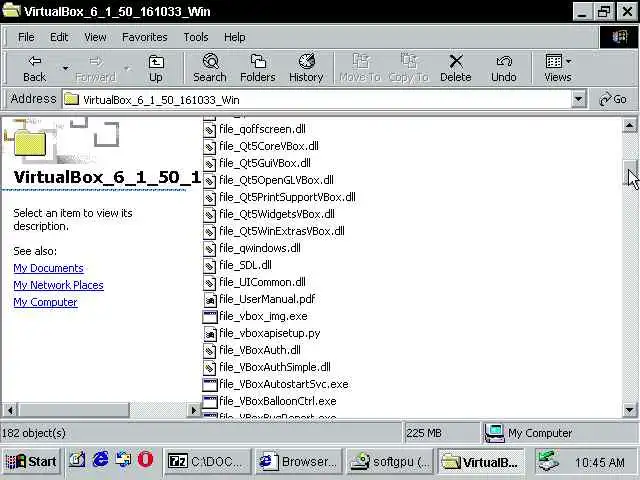Select file_UserManual.pdf icon
640x480 pixels.
pos(209,300)
